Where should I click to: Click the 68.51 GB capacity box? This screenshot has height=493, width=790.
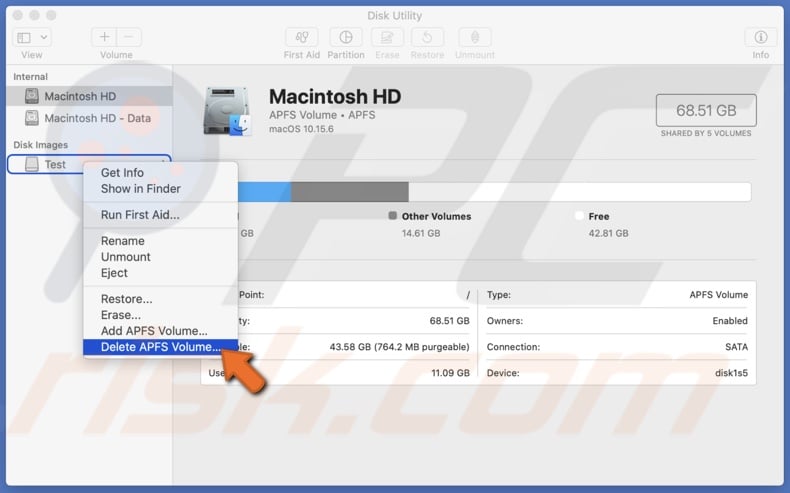[x=706, y=110]
